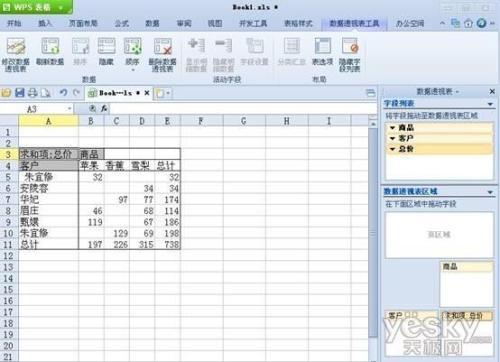Open the 开始 ribbon tab
500x362 pixels.
pos(14,23)
